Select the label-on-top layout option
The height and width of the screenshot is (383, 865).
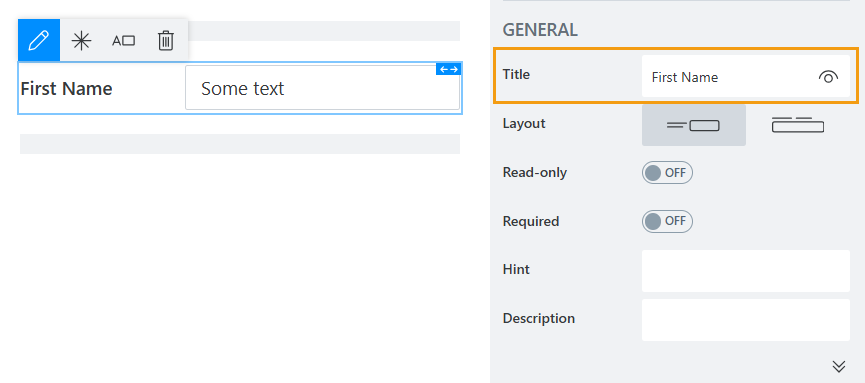pyautogui.click(x=798, y=125)
